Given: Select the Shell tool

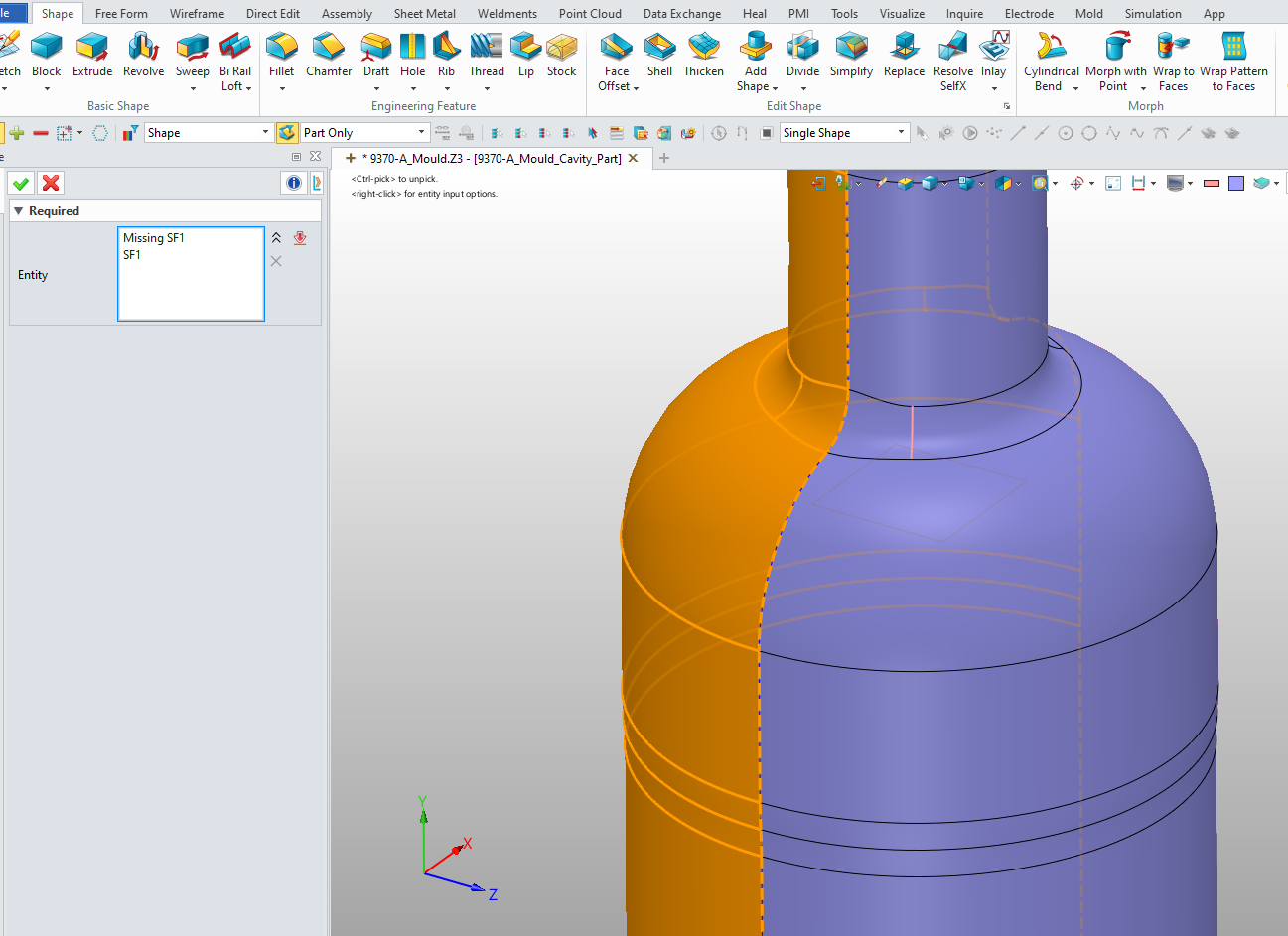Looking at the screenshot, I should pyautogui.click(x=659, y=56).
